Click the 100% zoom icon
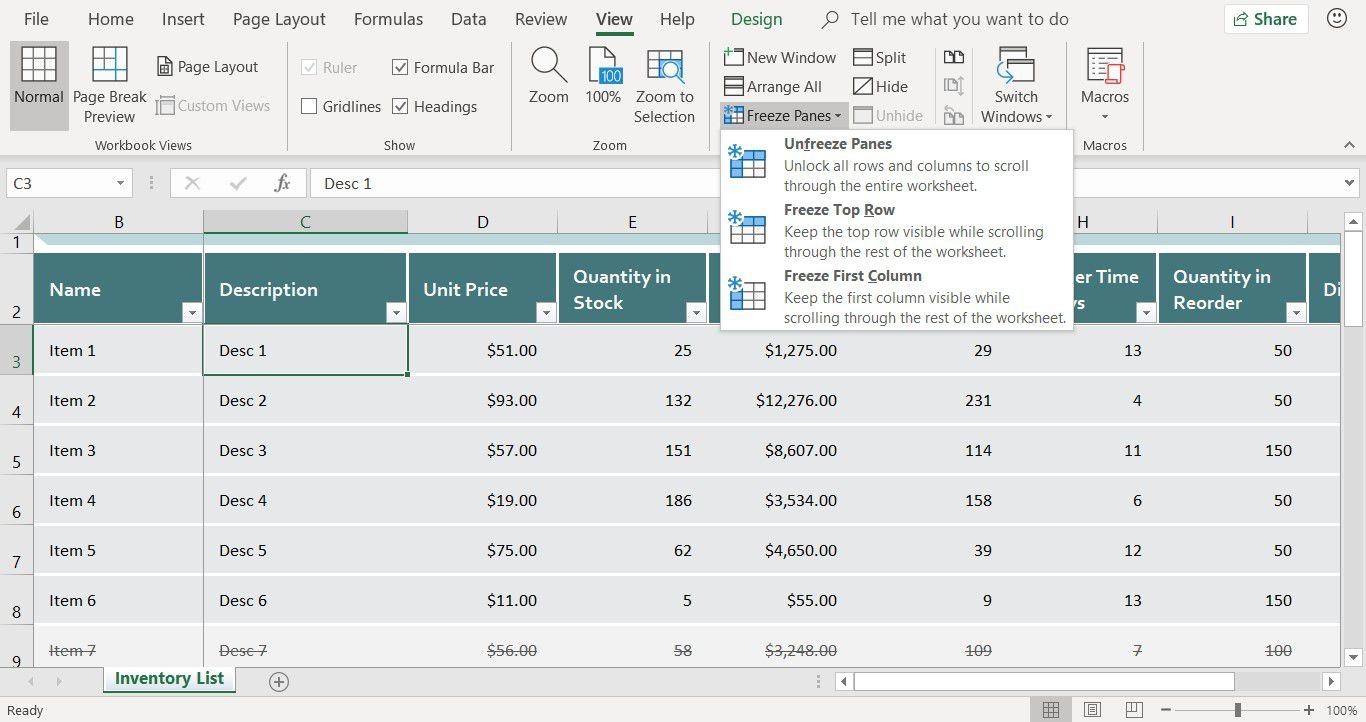The image size is (1366, 722). tap(603, 66)
